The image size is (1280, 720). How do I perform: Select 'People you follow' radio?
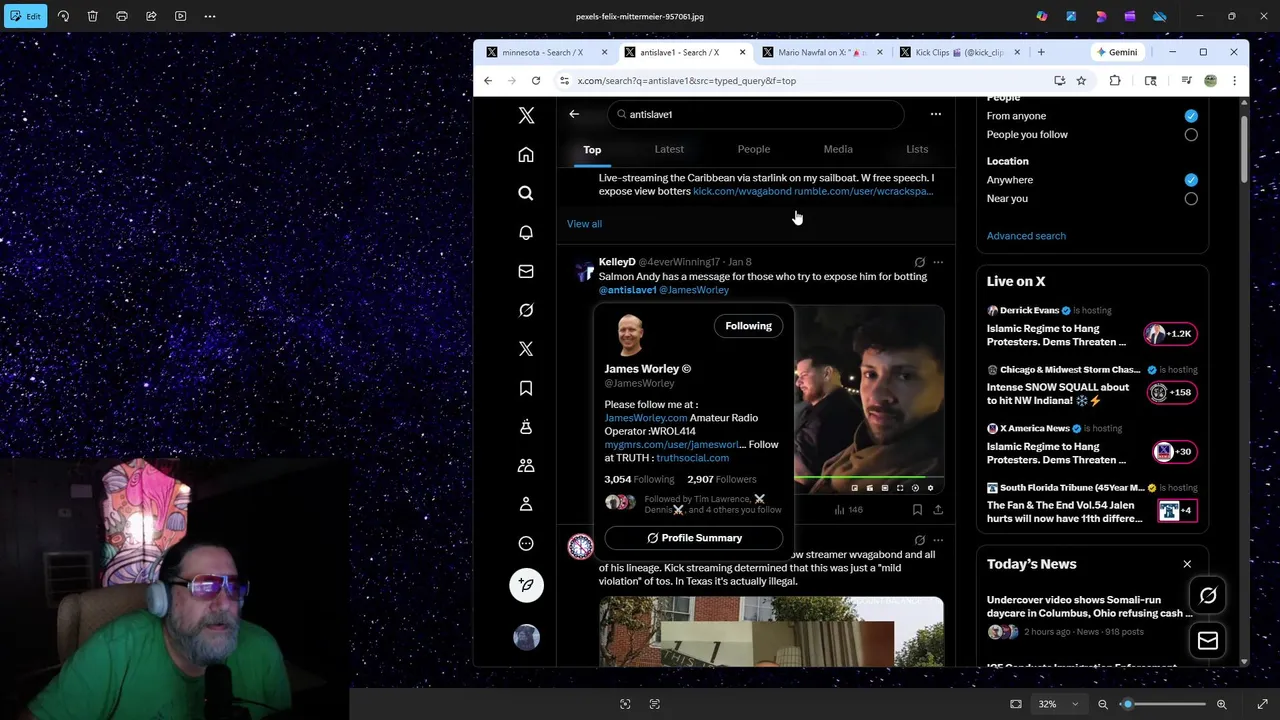[x=1191, y=135]
